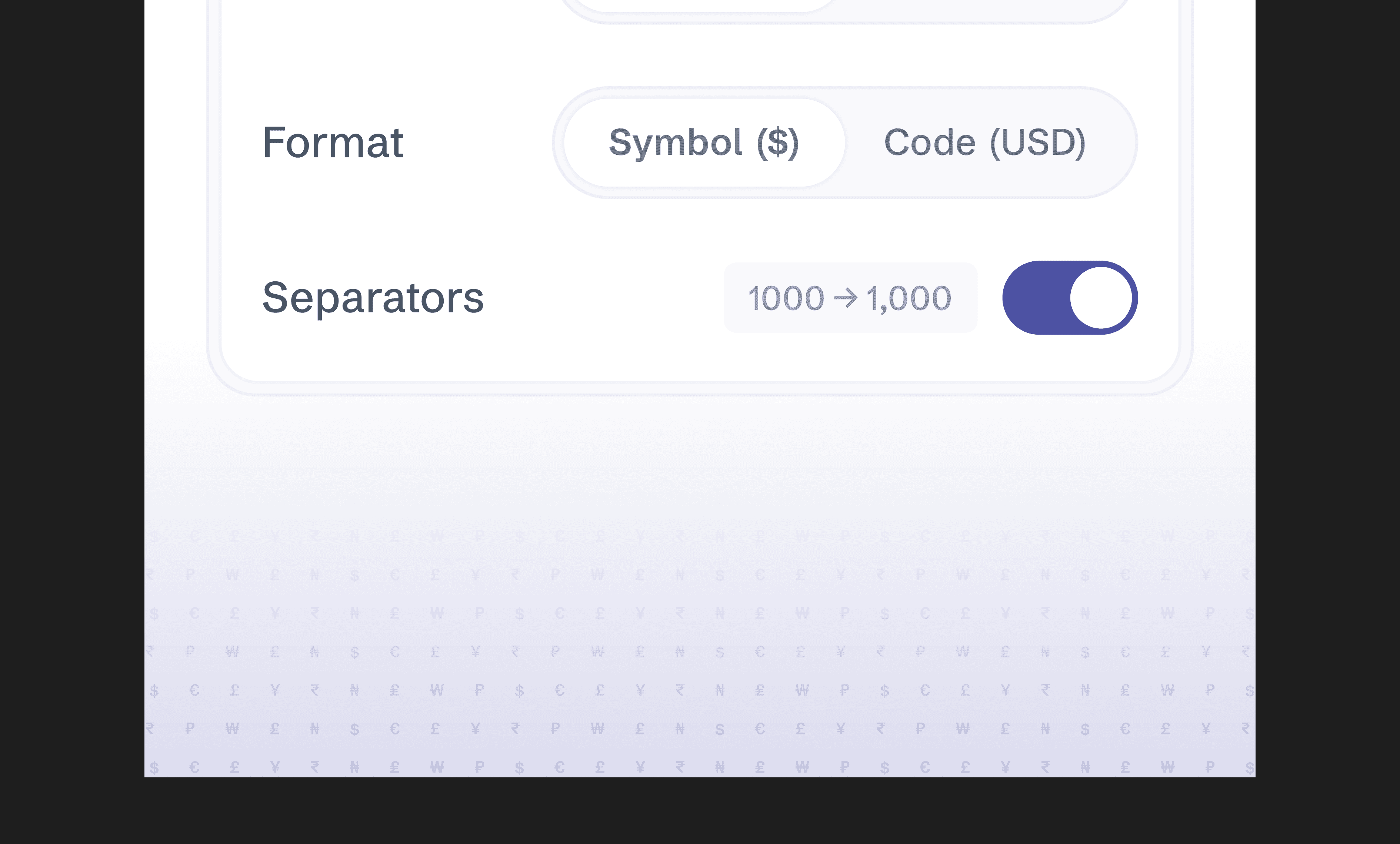Click the white knob of Separators toggle

pos(1101,298)
